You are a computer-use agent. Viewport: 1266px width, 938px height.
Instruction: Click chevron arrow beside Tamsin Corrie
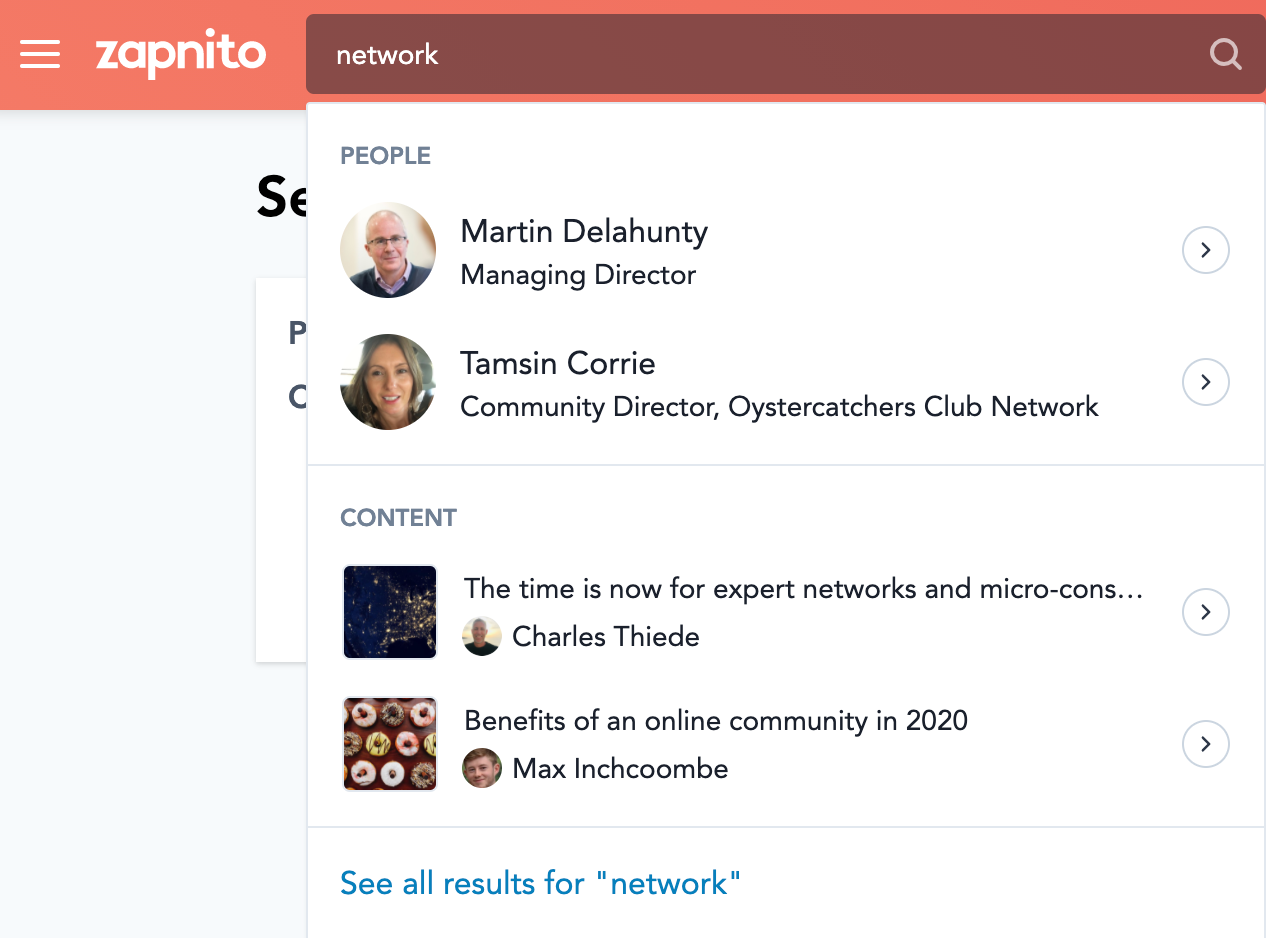pyautogui.click(x=1205, y=382)
